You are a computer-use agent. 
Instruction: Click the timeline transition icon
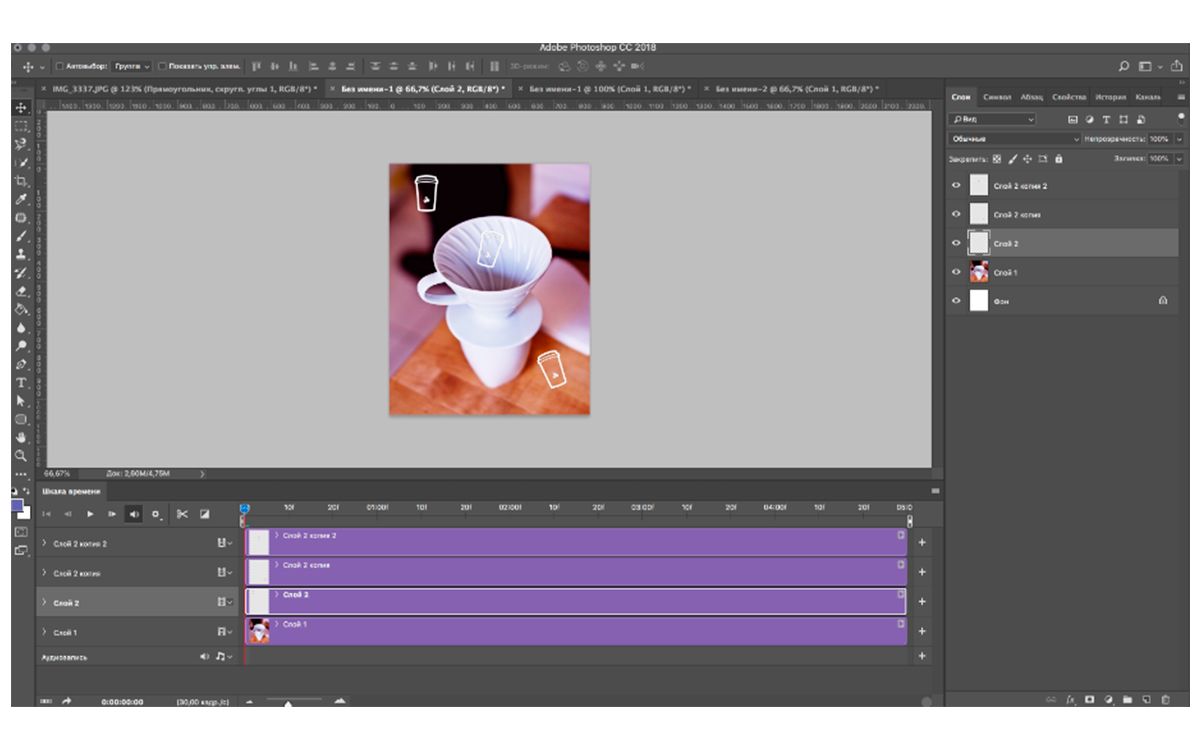205,514
